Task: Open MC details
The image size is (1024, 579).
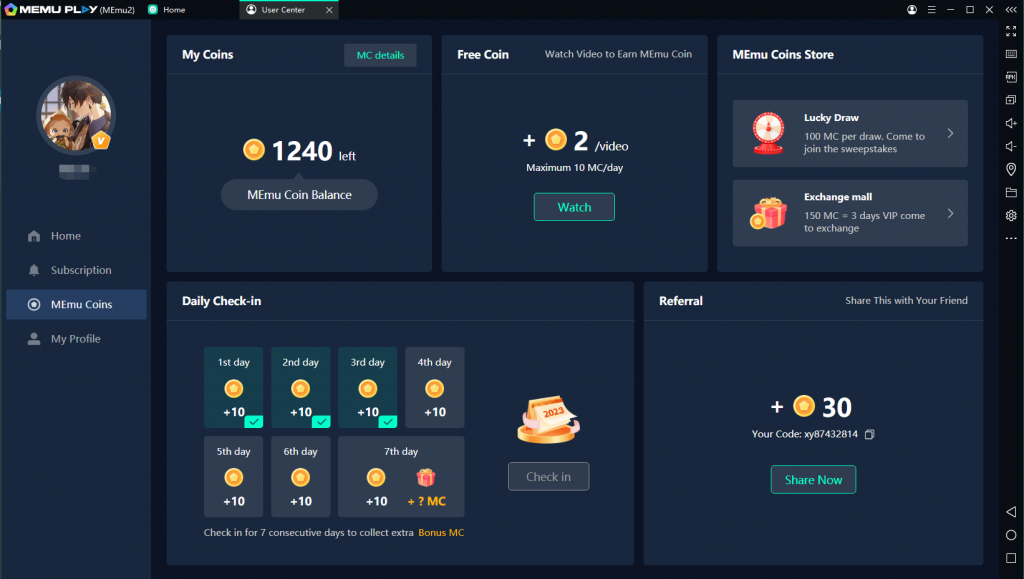Action: (x=379, y=55)
